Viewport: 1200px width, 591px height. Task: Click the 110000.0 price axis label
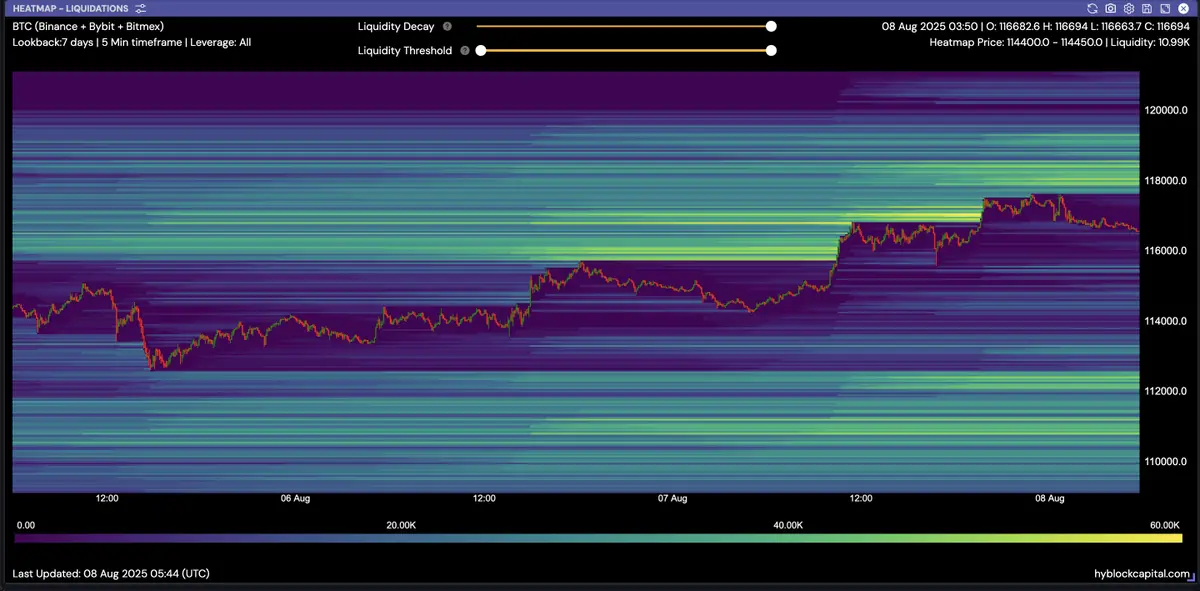pyautogui.click(x=1165, y=461)
